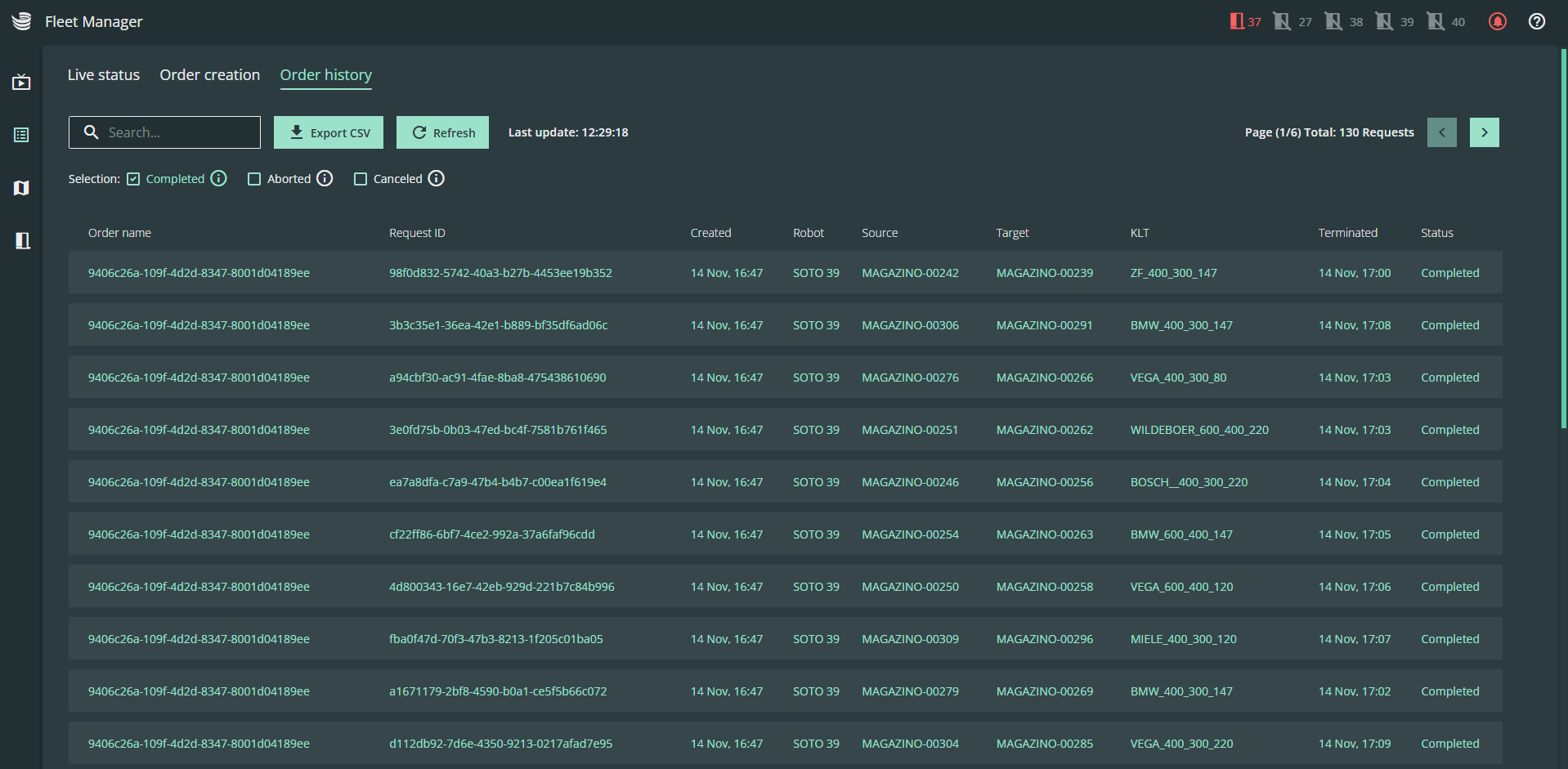Open the help question mark icon
This screenshot has height=769, width=1568.
point(1537,21)
